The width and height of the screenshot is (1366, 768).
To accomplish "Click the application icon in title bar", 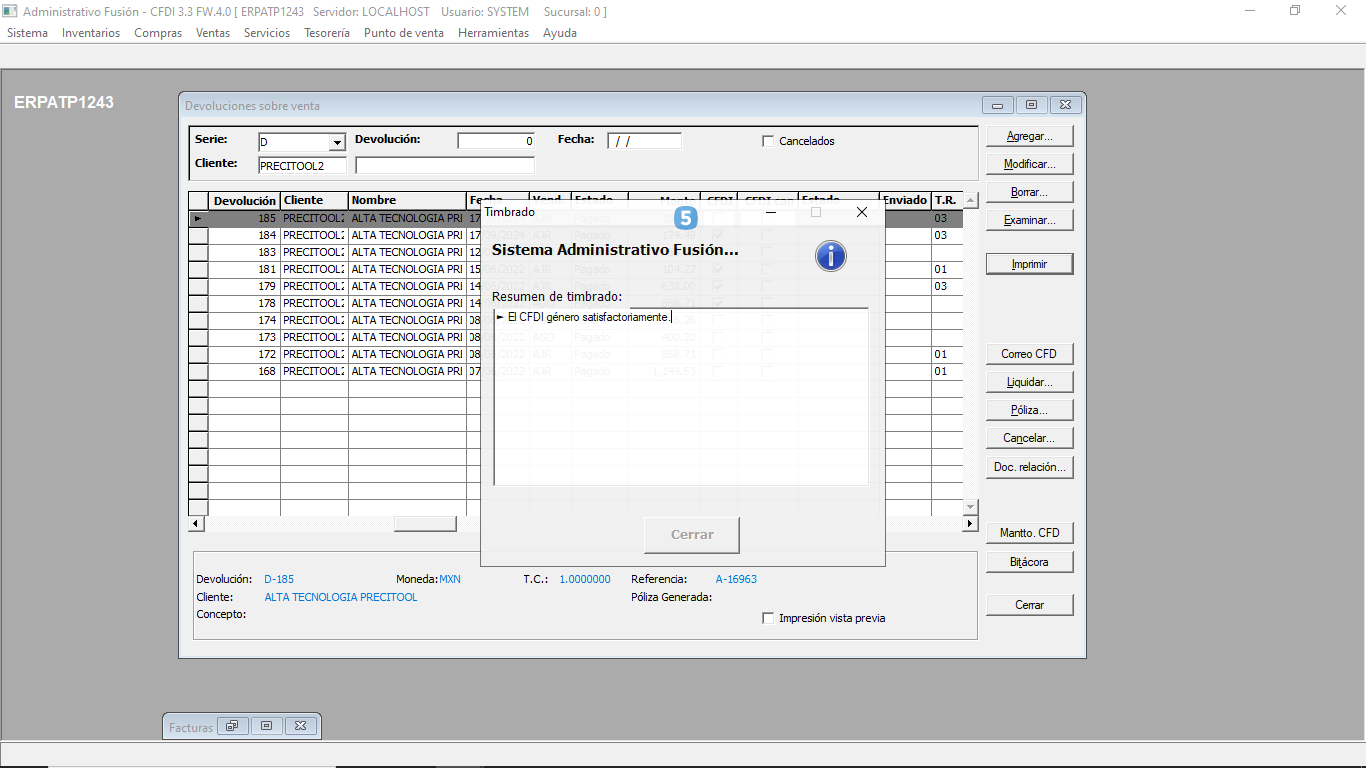I will pos(10,11).
